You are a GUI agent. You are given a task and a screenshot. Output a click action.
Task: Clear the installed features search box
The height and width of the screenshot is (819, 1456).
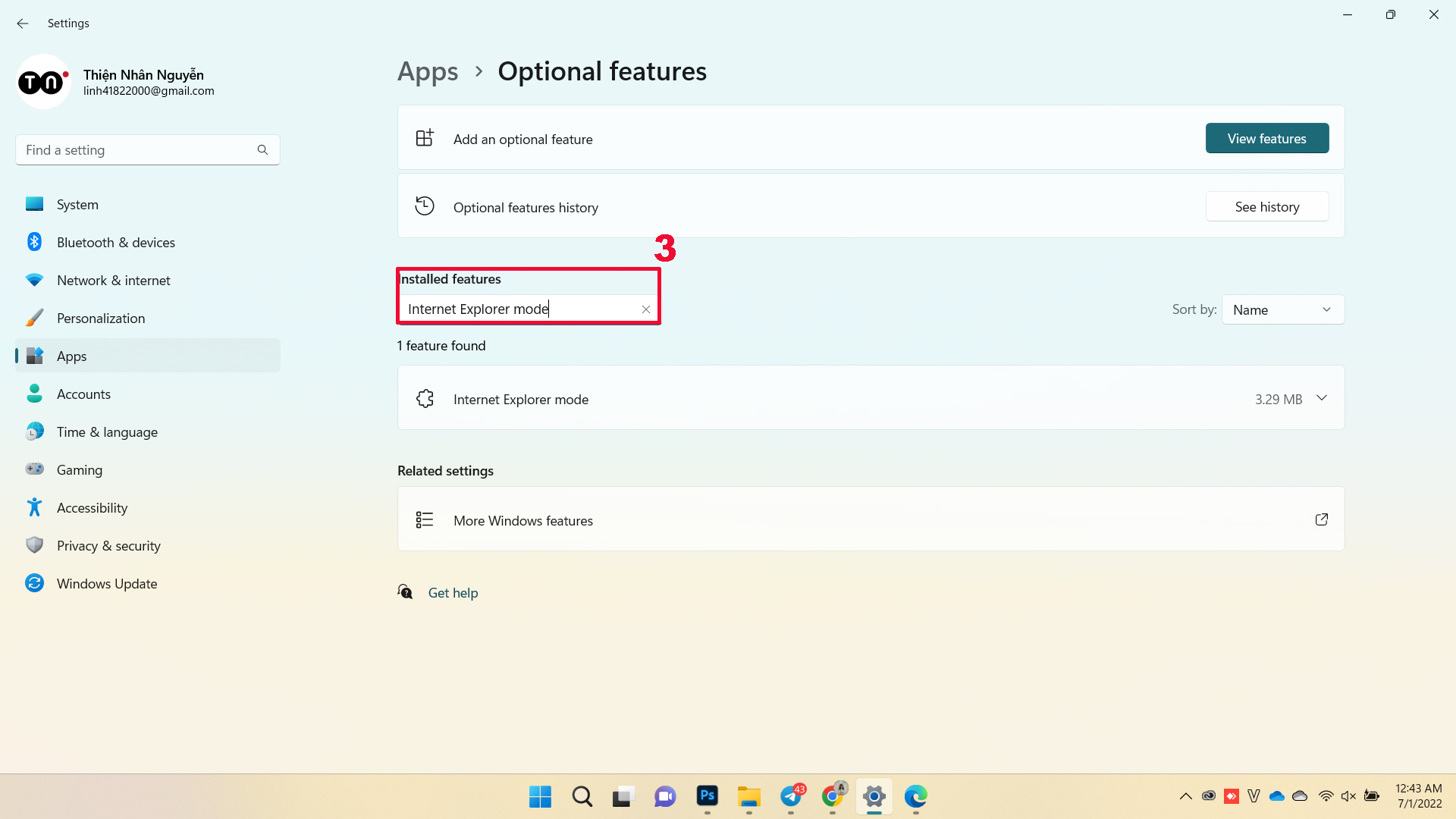646,309
